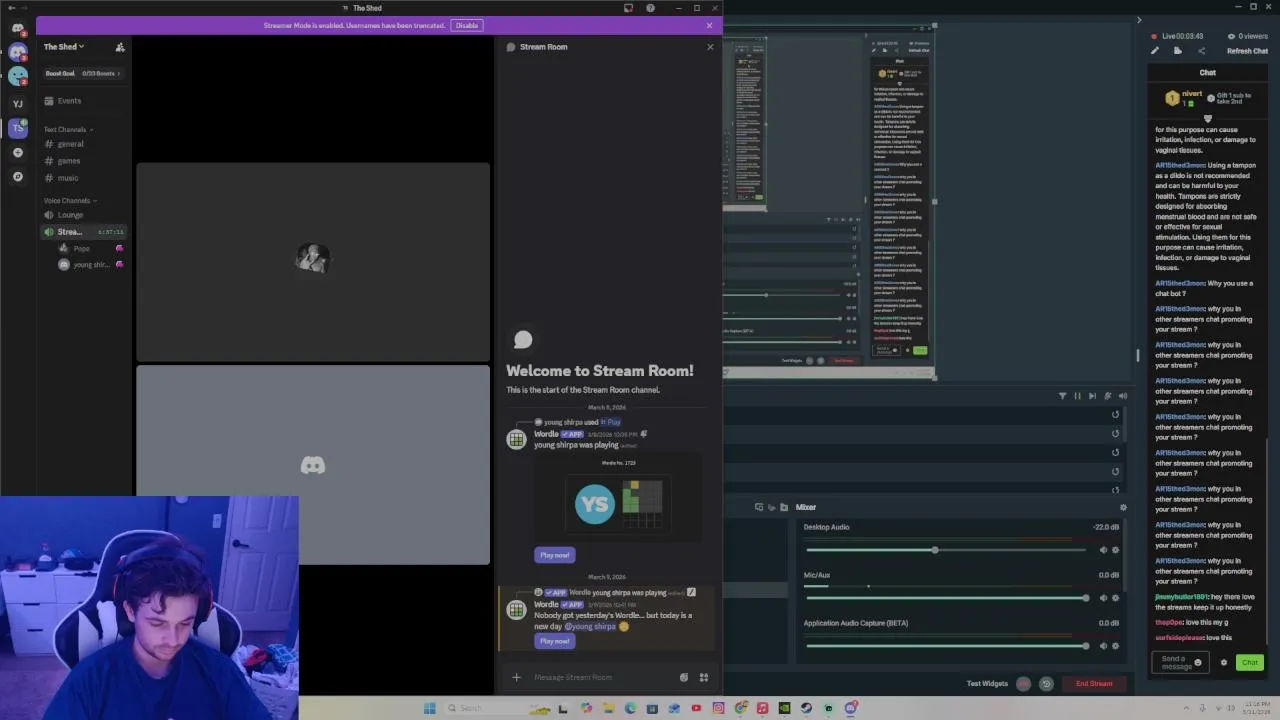The width and height of the screenshot is (1280, 720).
Task: Open Application Audio Capture settings gear
Action: coord(1116,646)
